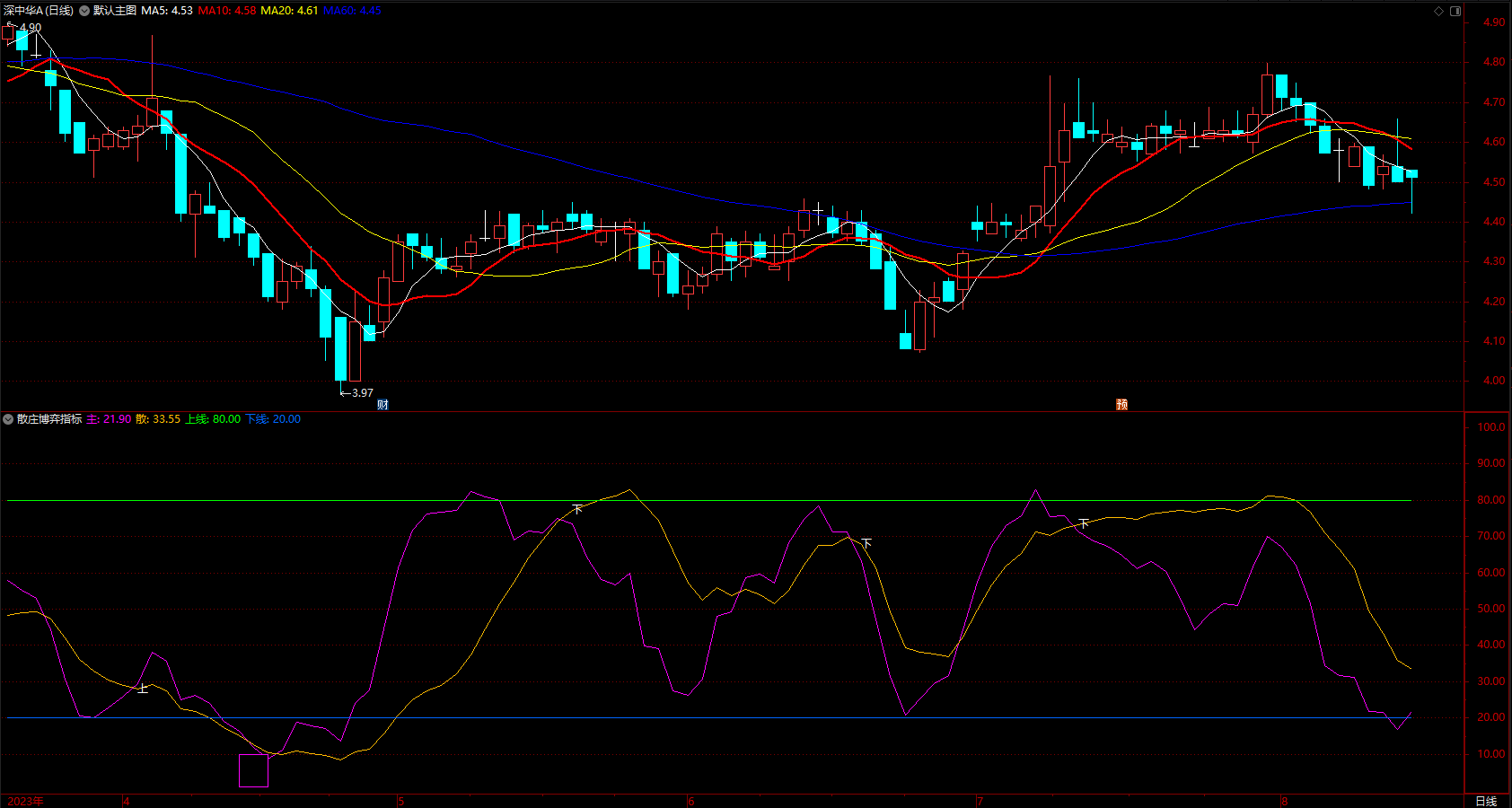Expand the 散庄博弈指标 indicator dropdown arrow
Image resolution: width=1512 pixels, height=808 pixels.
pos(8,419)
